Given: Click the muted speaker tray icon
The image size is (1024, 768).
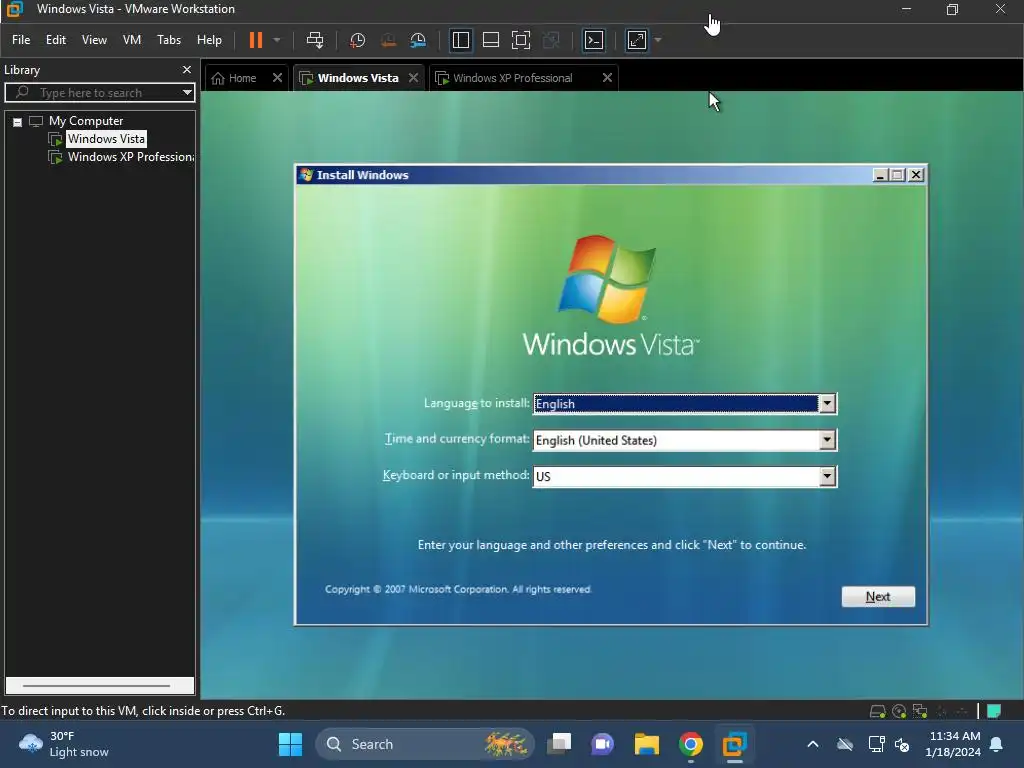Looking at the screenshot, I should [x=902, y=744].
